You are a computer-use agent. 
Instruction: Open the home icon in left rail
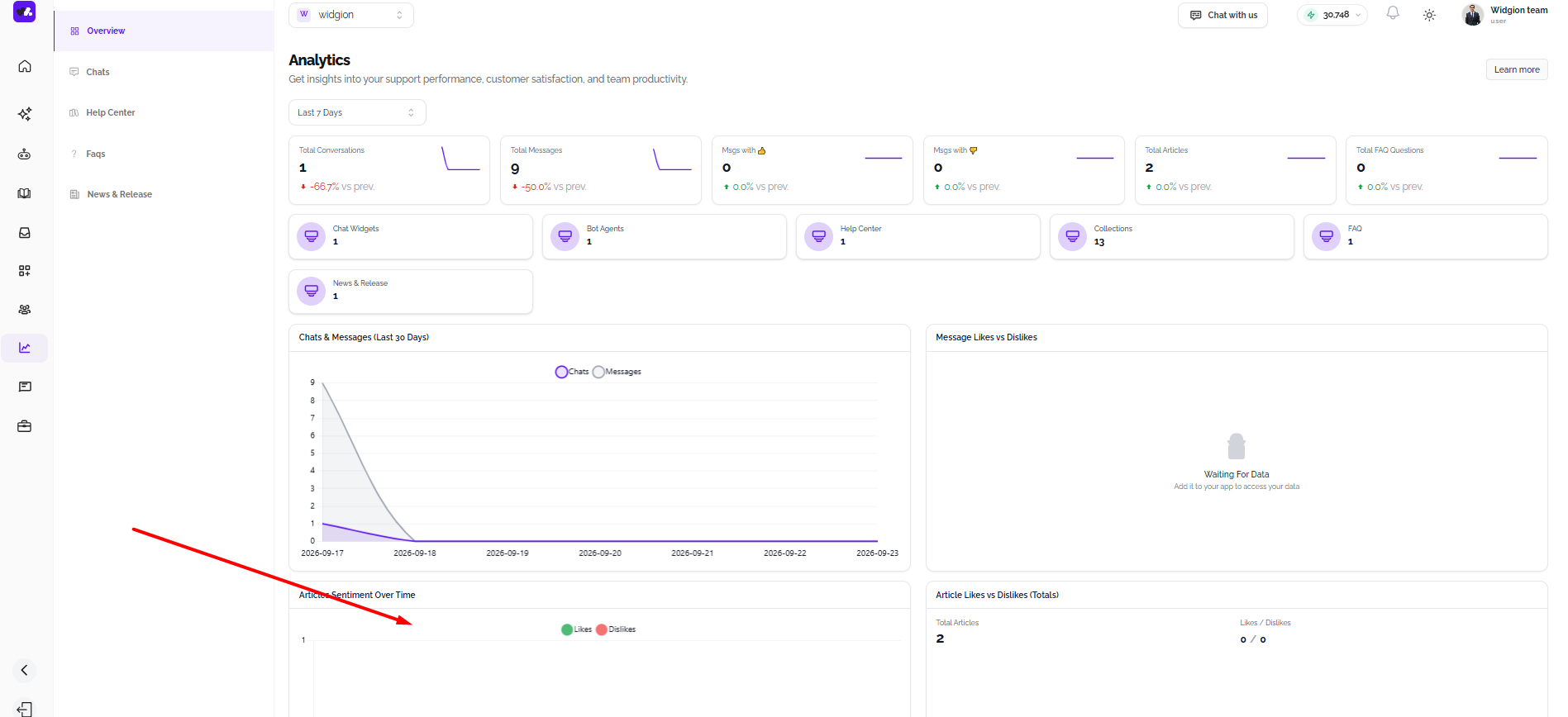pyautogui.click(x=25, y=66)
